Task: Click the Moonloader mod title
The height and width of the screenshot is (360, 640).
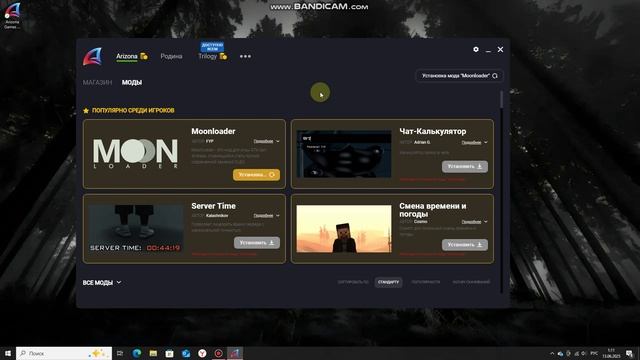Action: pyautogui.click(x=213, y=131)
